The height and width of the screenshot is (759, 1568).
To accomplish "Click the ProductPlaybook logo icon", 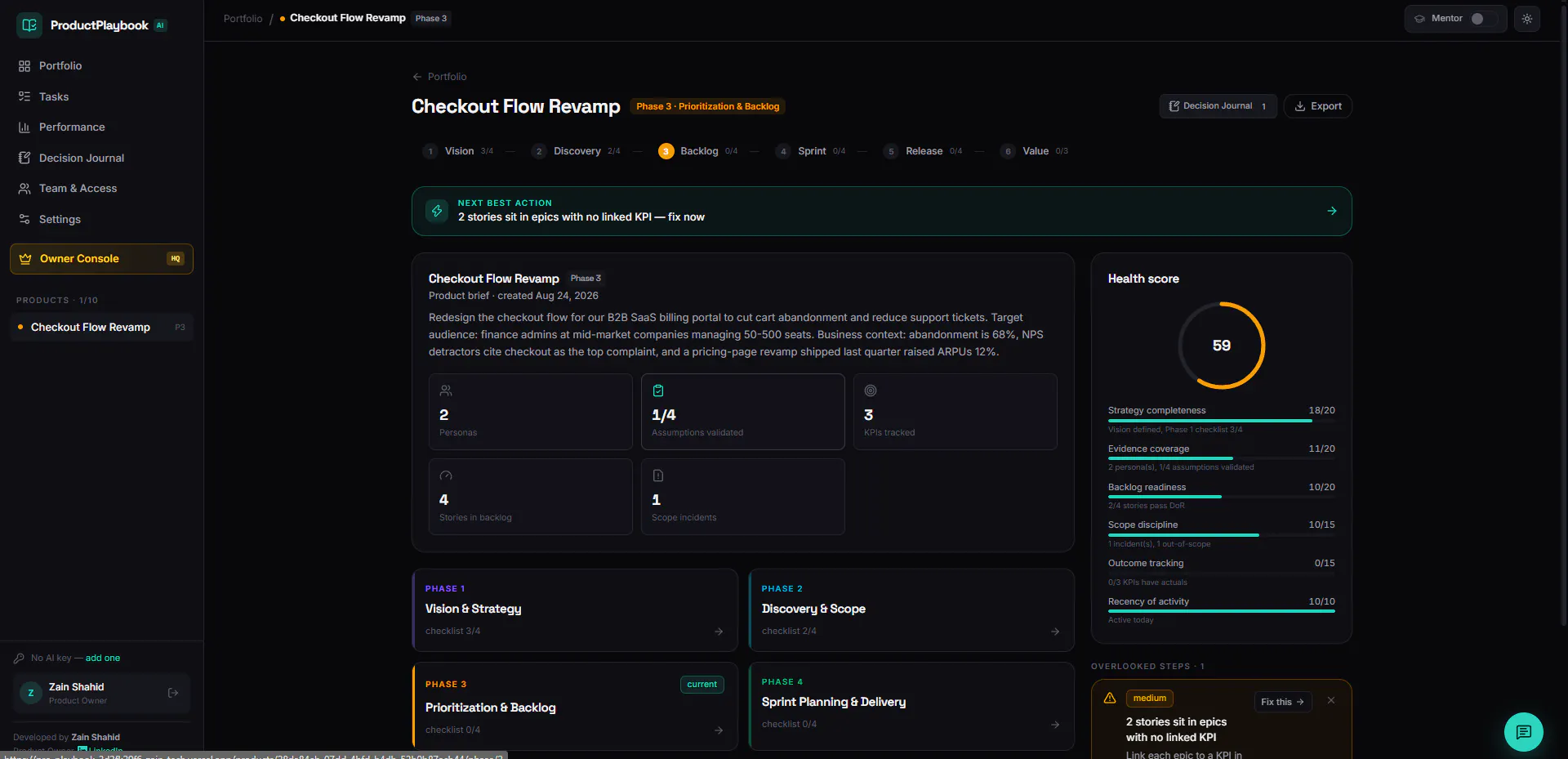I will (x=29, y=25).
